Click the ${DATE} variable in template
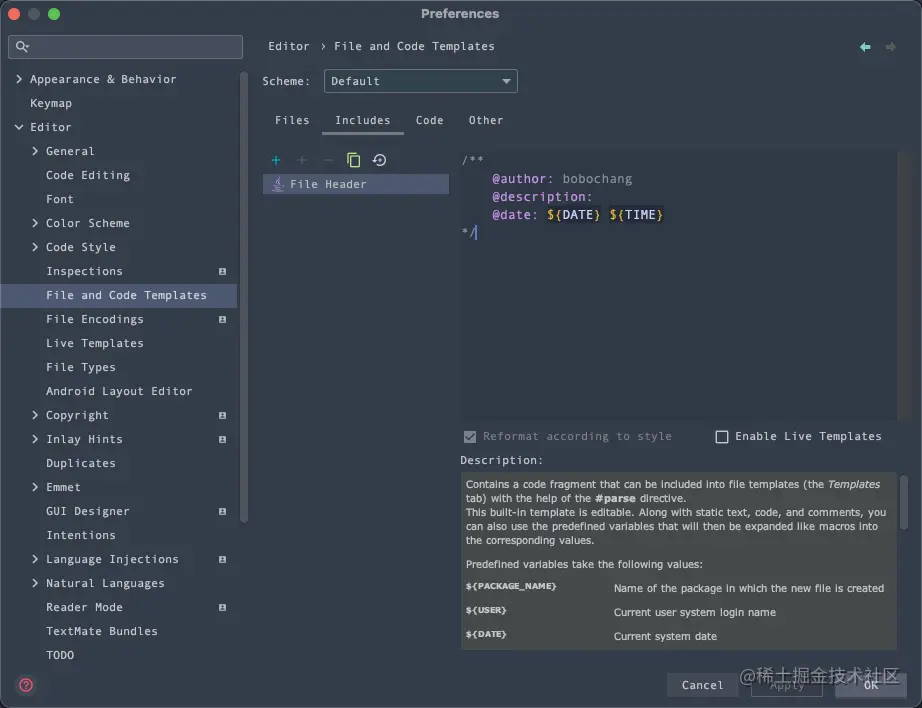 coord(573,215)
